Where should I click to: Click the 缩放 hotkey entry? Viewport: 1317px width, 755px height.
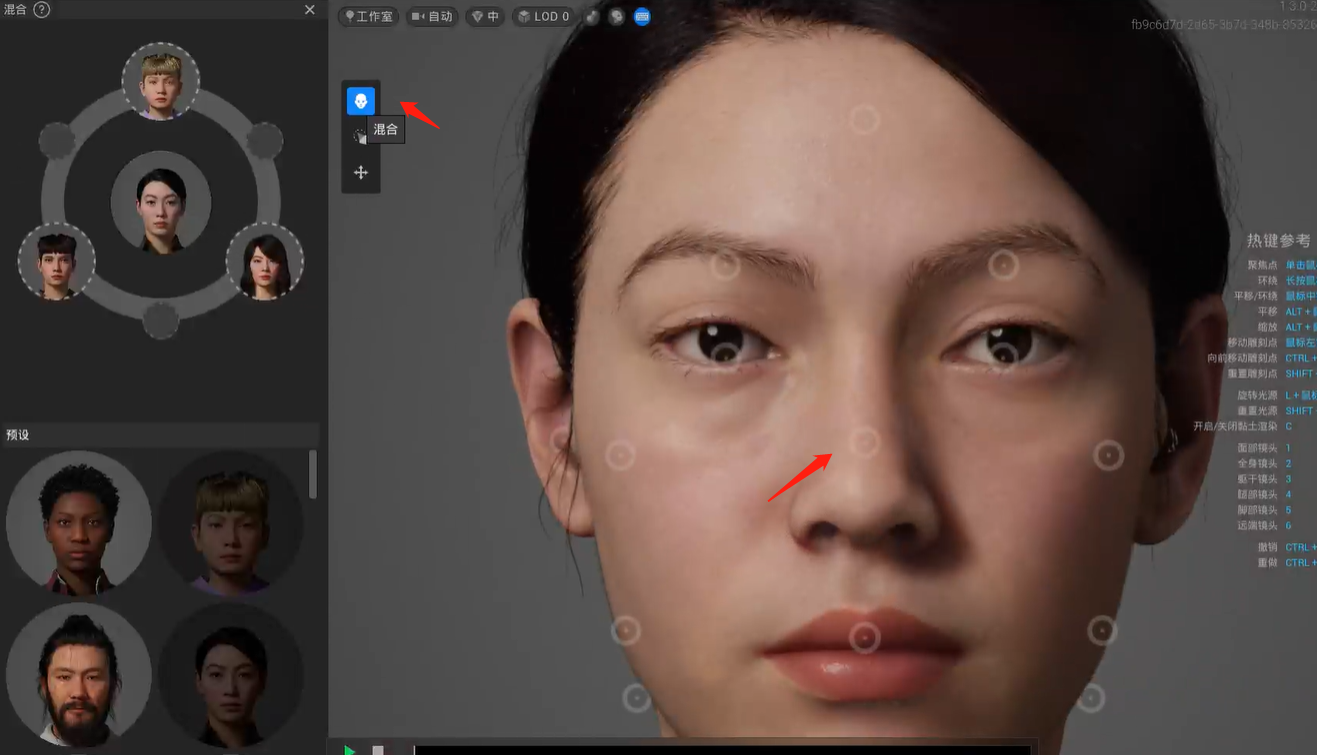point(1287,327)
